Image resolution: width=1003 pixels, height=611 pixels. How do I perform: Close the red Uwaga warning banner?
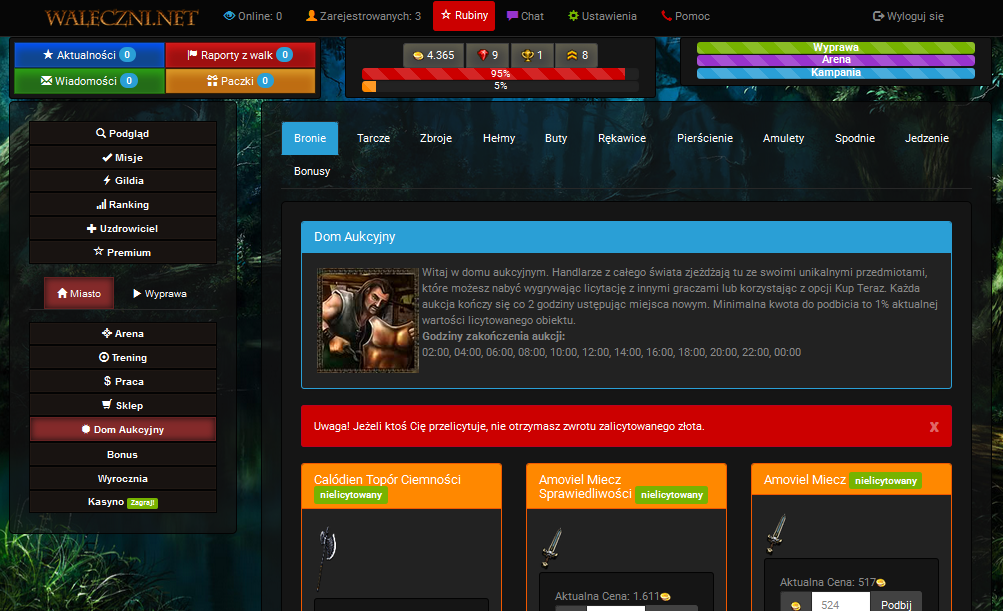(934, 427)
